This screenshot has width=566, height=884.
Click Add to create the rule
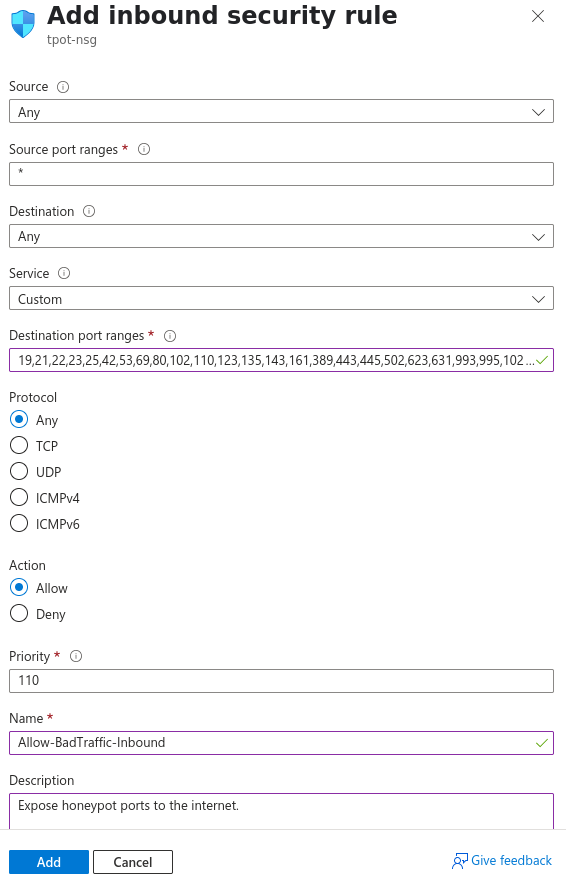click(x=49, y=861)
